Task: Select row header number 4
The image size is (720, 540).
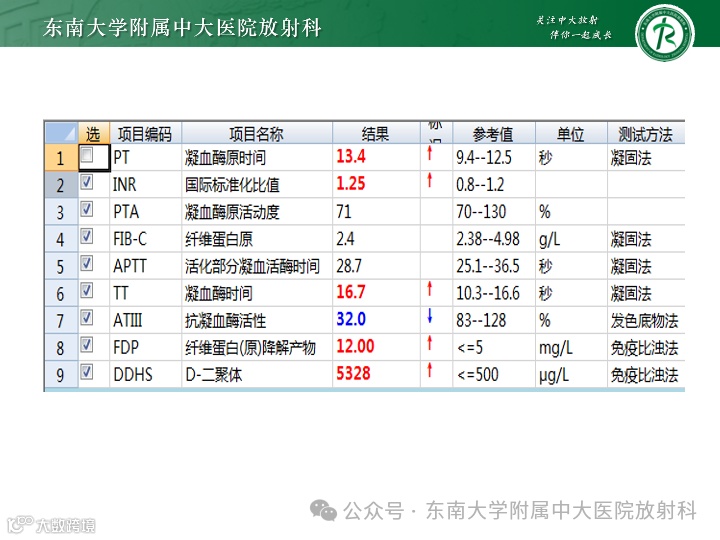Action: pyautogui.click(x=61, y=239)
